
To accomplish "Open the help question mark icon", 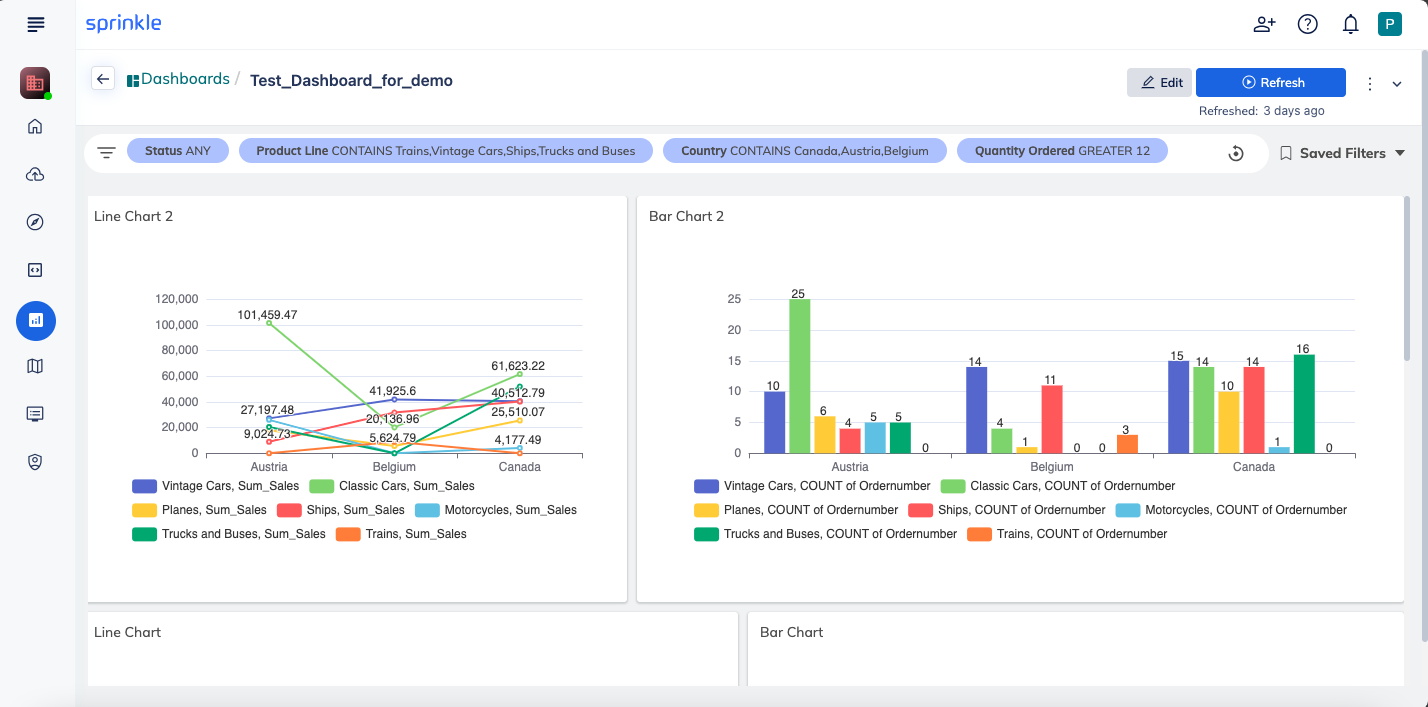I will click(1307, 24).
